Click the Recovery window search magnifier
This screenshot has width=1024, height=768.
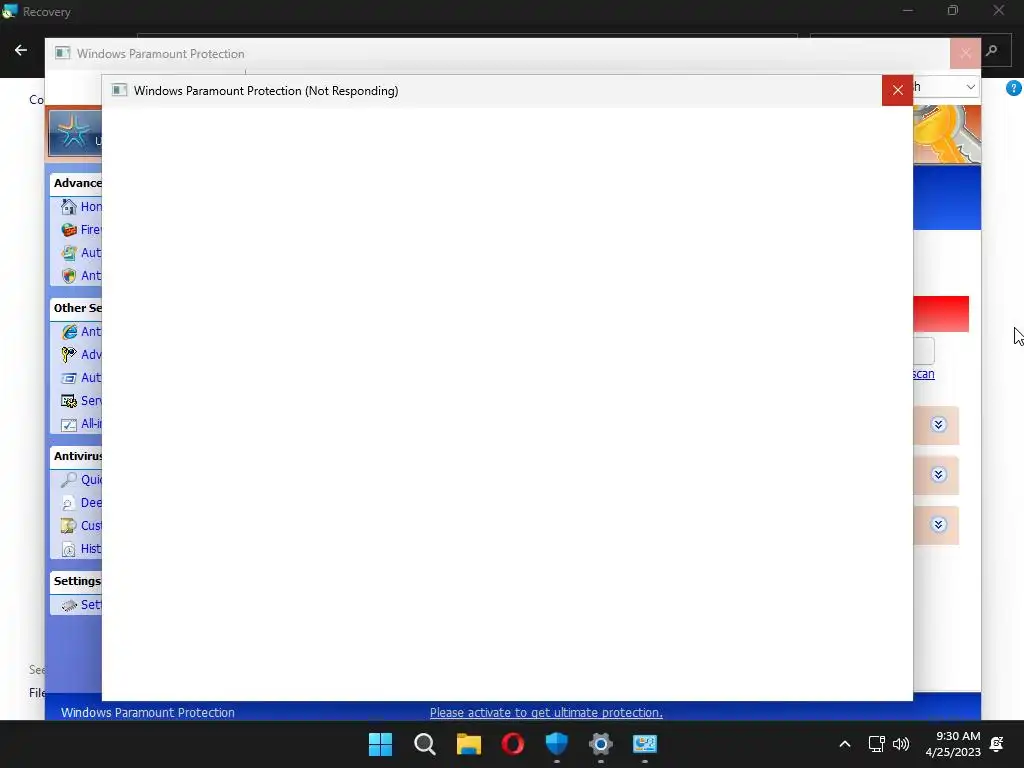tap(991, 50)
